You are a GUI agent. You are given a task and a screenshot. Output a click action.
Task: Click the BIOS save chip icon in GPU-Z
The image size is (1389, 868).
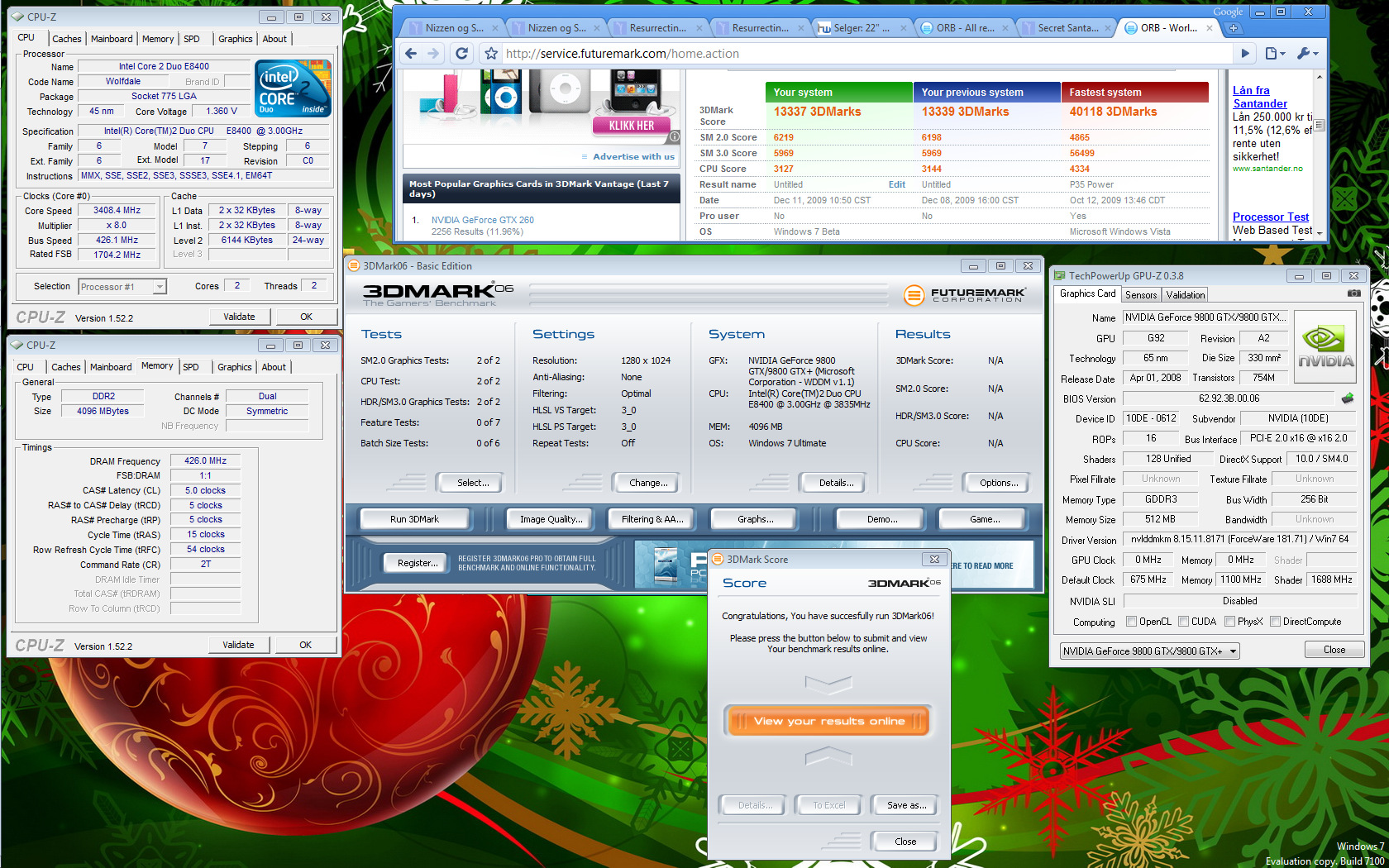1348,398
